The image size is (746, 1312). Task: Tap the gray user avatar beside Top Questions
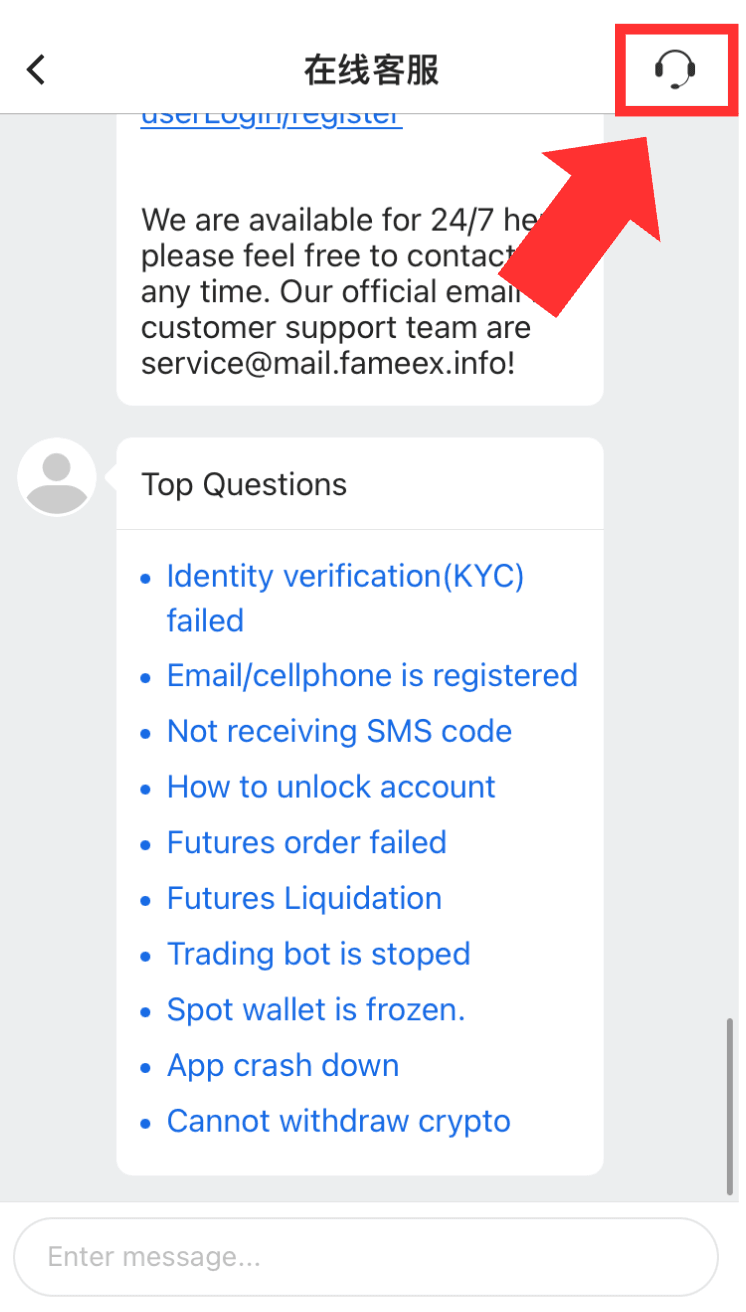(57, 477)
